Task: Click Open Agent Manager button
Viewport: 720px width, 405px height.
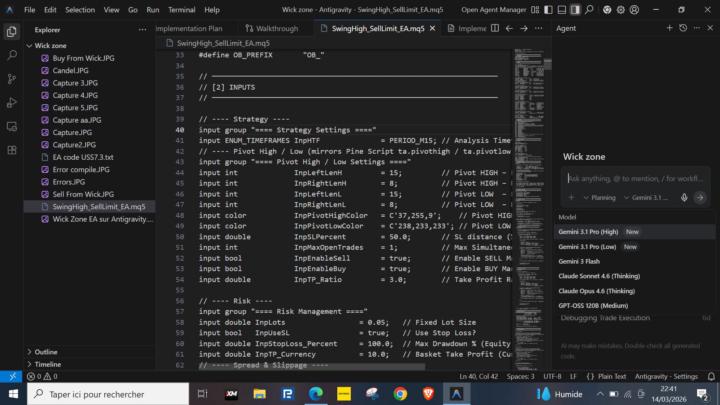Action: pyautogui.click(x=493, y=10)
